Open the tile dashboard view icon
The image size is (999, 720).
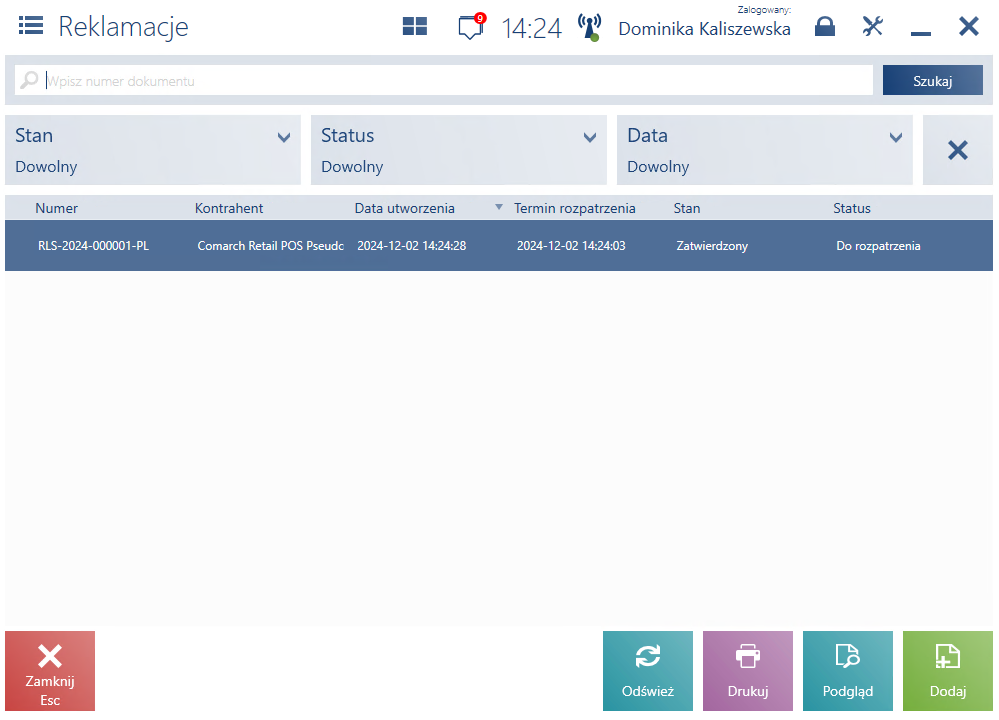click(415, 26)
